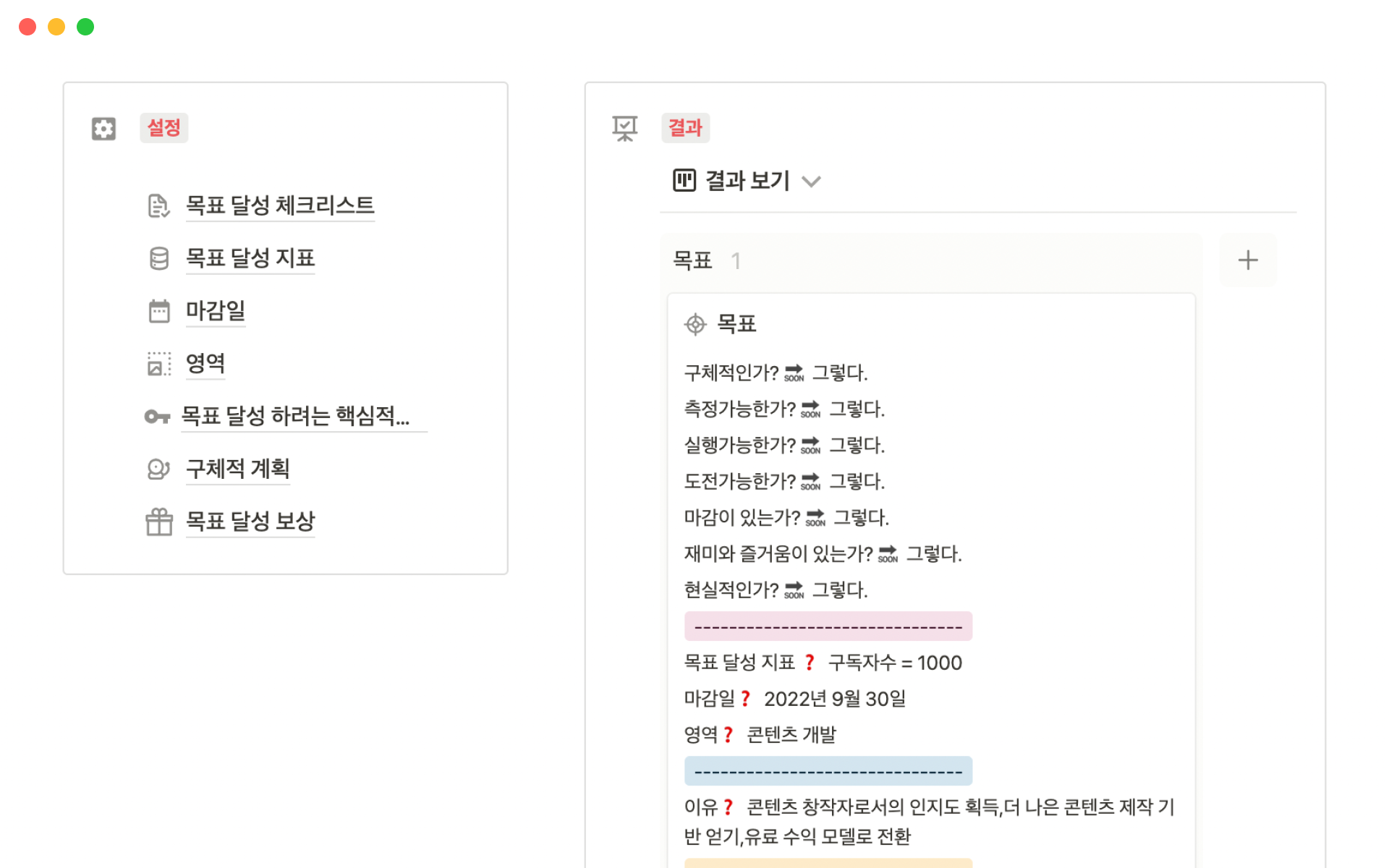Viewport: 1389px width, 868px height.
Task: Click the database icon beside 목표 달성 지표
Action: pyautogui.click(x=158, y=258)
